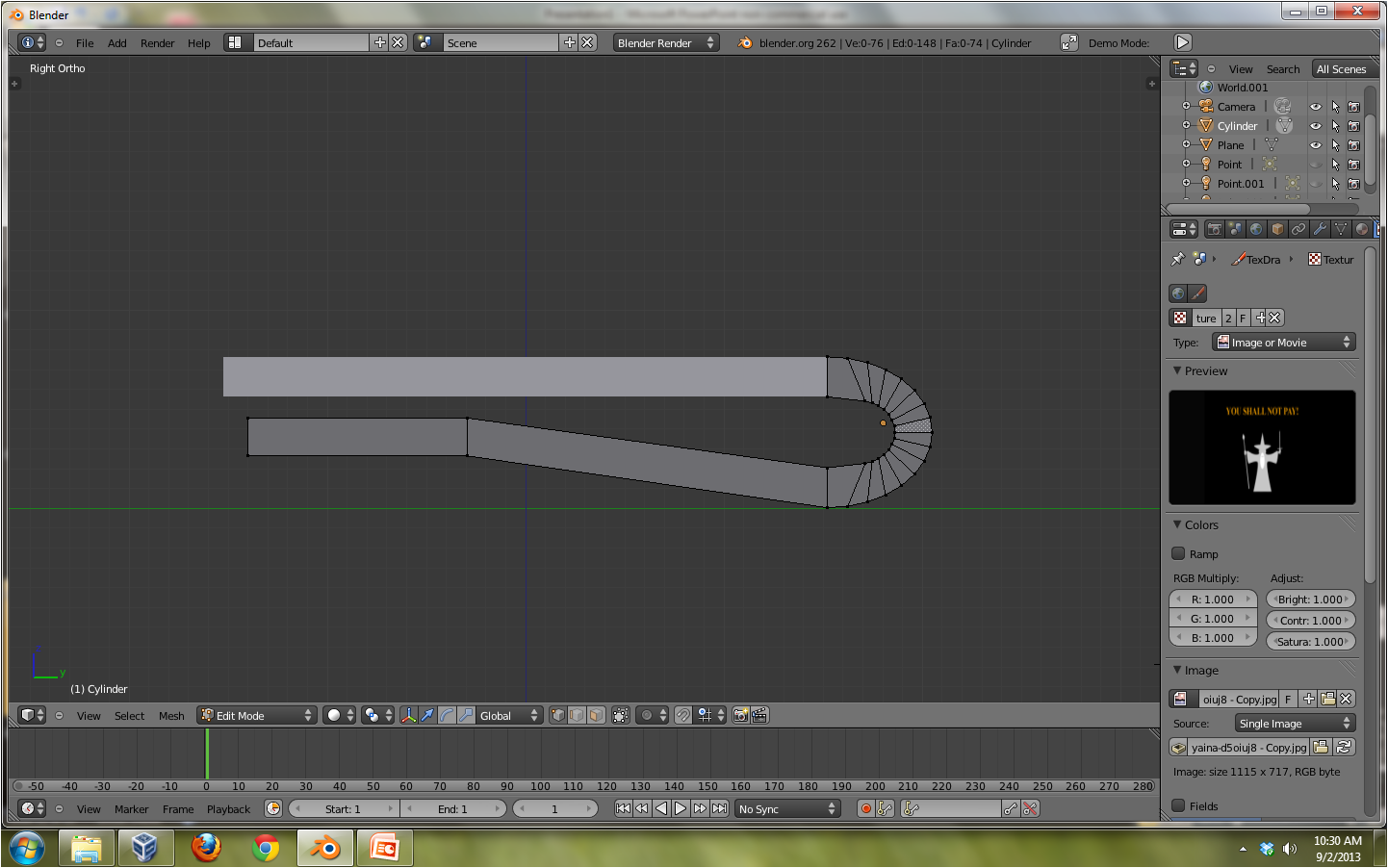This screenshot has height=868, width=1388.
Task: Open Modifiers tab (wrench icon)
Action: tap(1320, 229)
